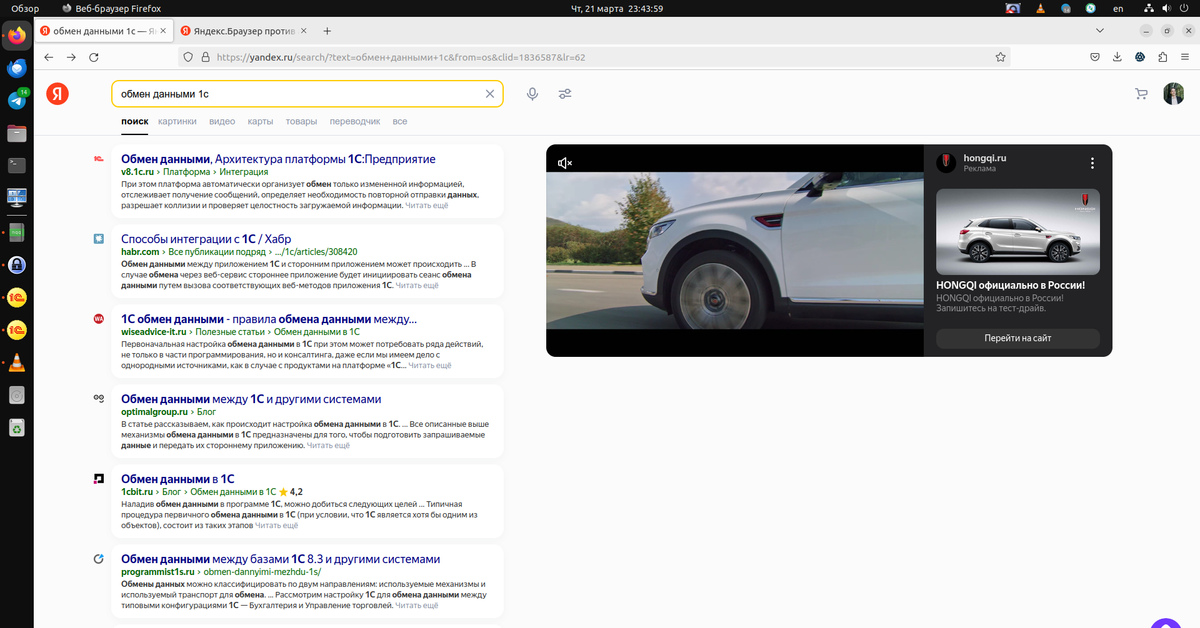
Task: Launch Telegram from the dock
Action: tap(17, 100)
